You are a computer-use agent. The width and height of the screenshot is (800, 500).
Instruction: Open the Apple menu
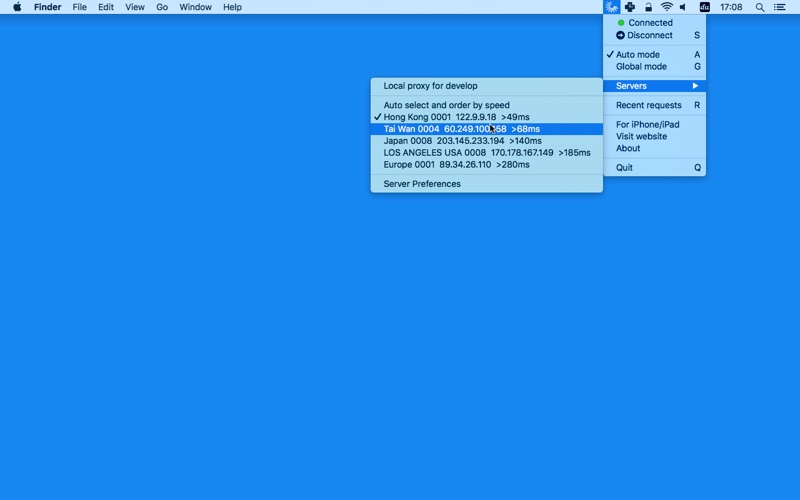17,7
